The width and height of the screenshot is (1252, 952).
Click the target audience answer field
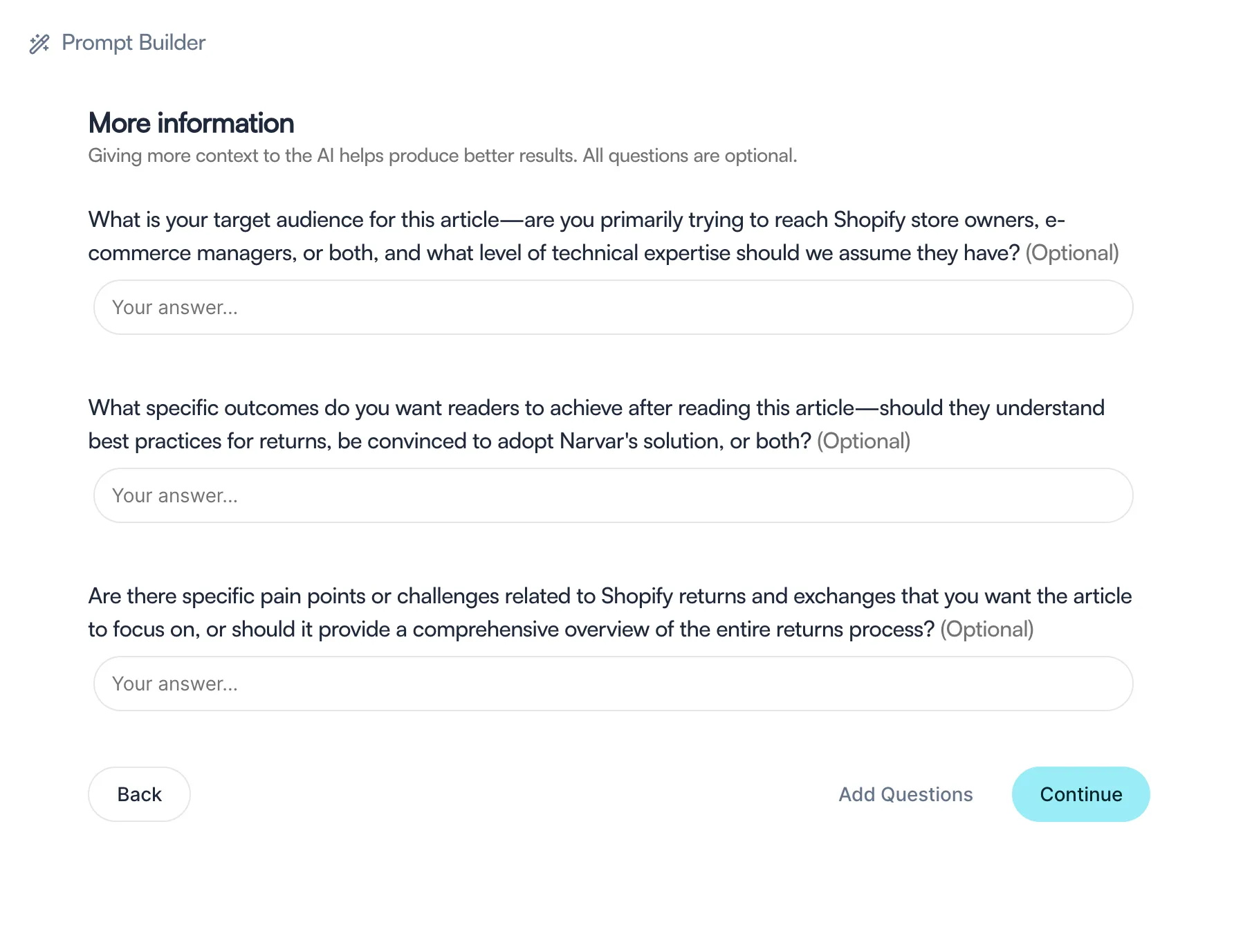click(613, 307)
